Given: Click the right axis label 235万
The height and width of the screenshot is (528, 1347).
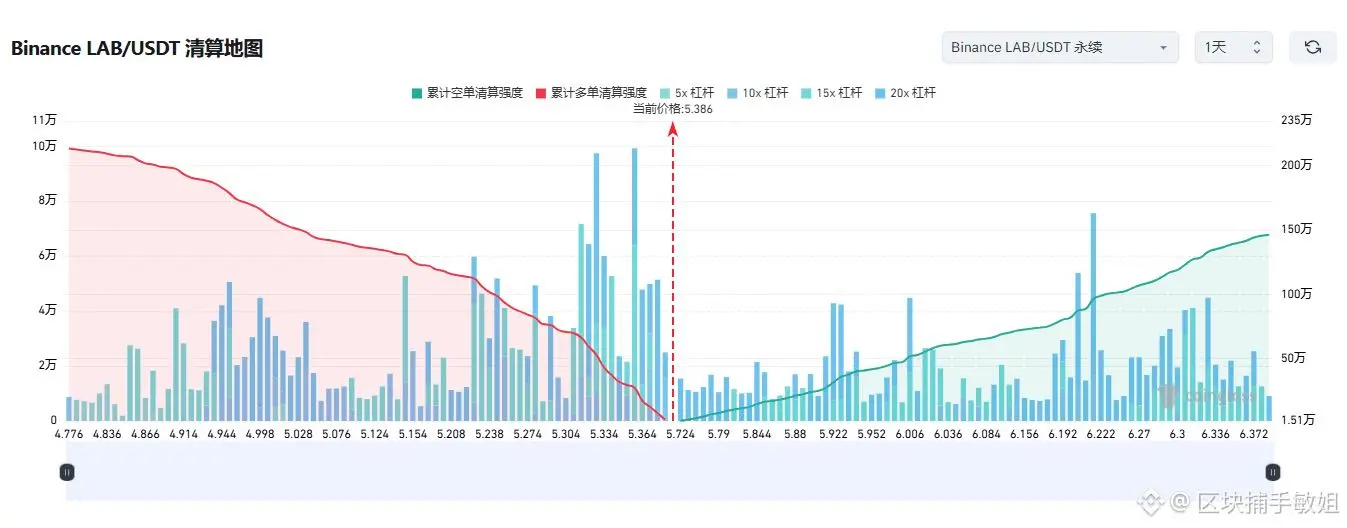Looking at the screenshot, I should [x=1296, y=120].
